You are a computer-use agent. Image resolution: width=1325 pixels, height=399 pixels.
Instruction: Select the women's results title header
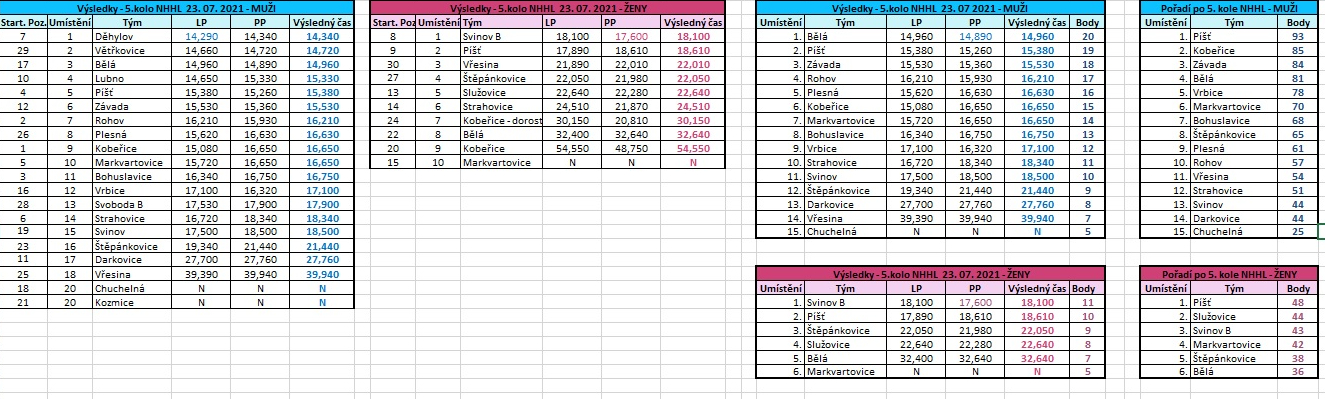click(546, 7)
